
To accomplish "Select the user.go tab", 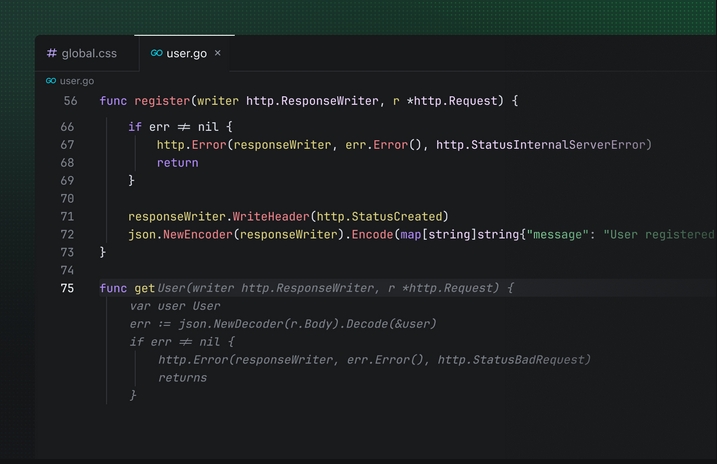I will click(186, 53).
